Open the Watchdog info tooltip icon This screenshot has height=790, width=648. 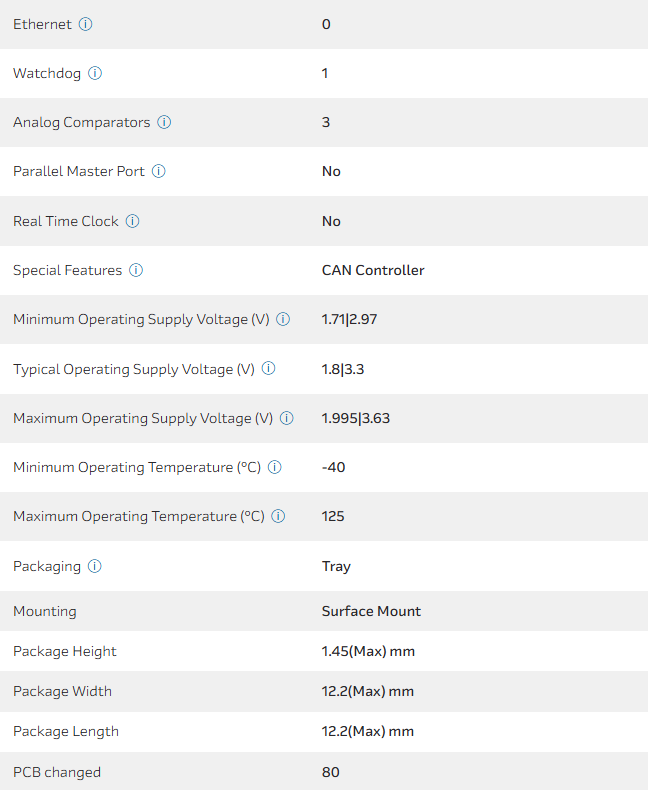tap(95, 73)
